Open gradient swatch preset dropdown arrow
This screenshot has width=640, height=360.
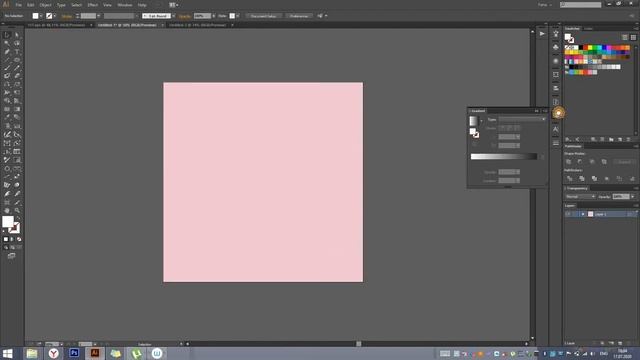[x=481, y=121]
